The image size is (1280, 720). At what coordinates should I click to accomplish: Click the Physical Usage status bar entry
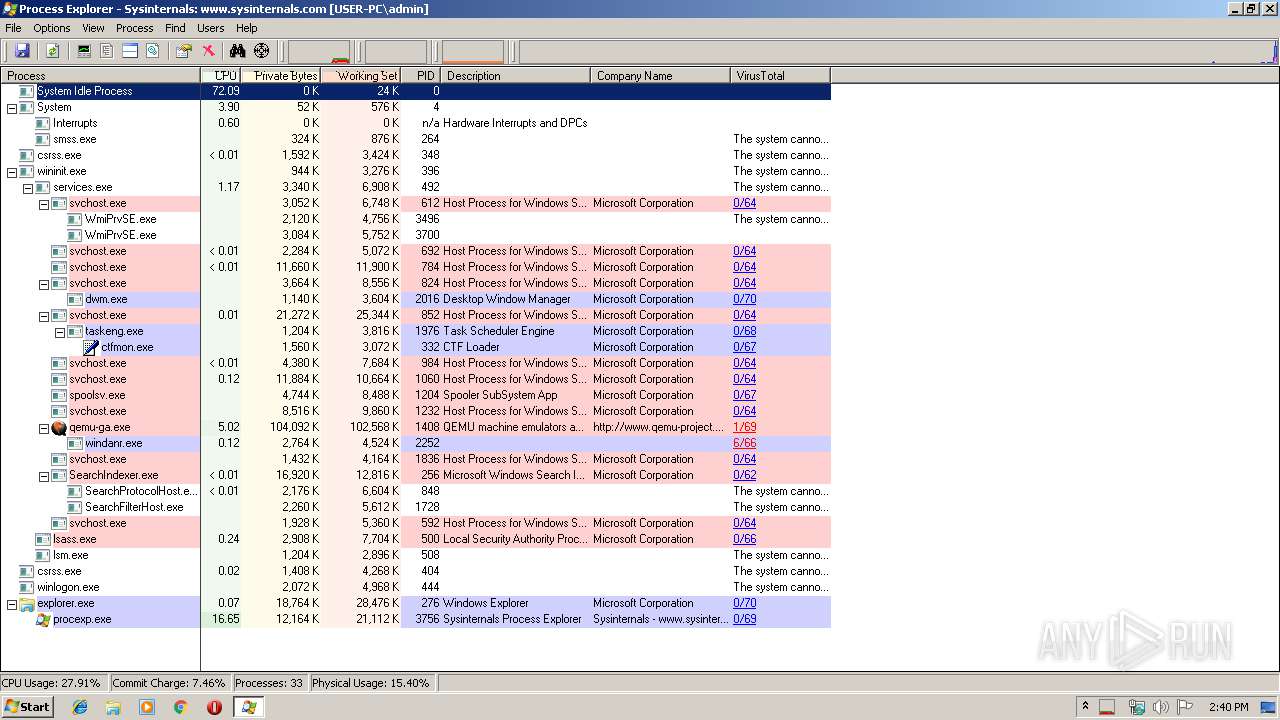click(x=371, y=683)
